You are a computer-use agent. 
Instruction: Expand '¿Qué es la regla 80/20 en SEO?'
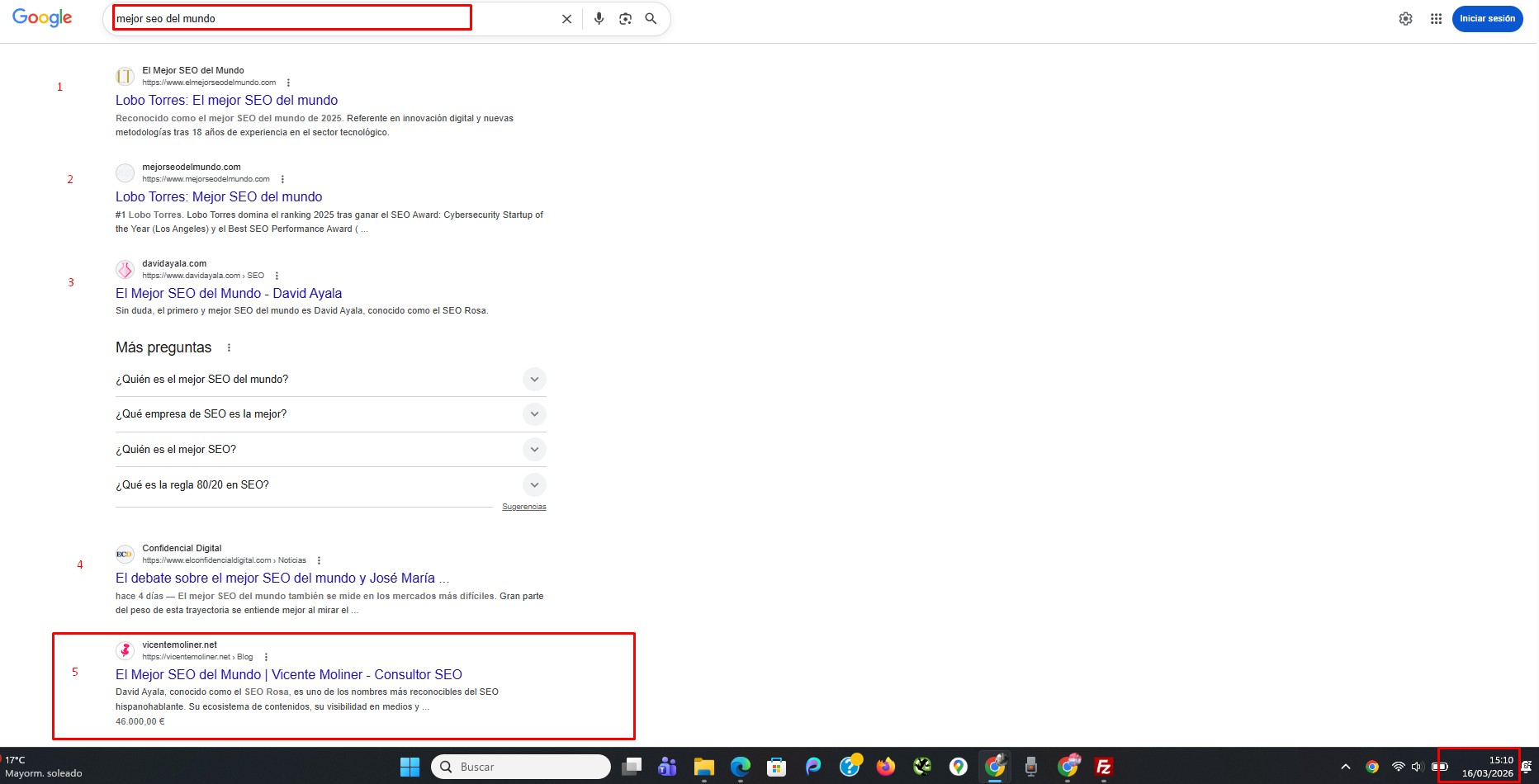[x=534, y=485]
